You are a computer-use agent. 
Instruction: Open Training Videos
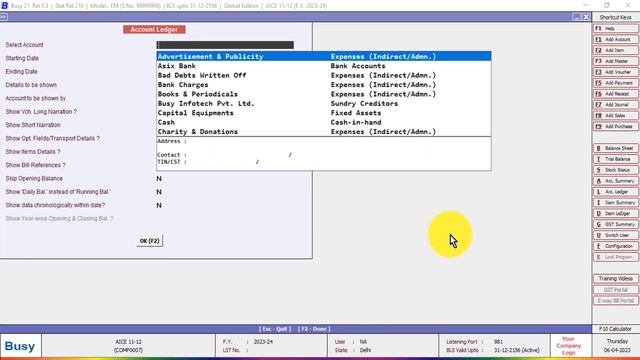616,278
